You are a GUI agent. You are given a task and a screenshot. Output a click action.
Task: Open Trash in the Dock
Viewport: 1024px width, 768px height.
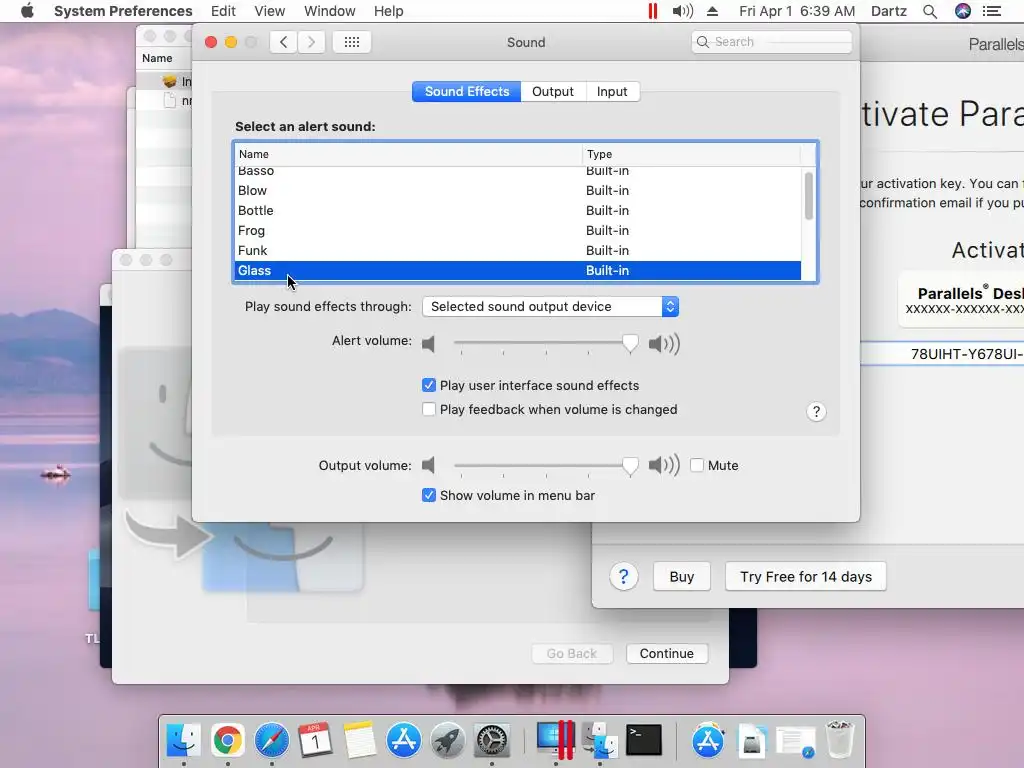tap(840, 740)
